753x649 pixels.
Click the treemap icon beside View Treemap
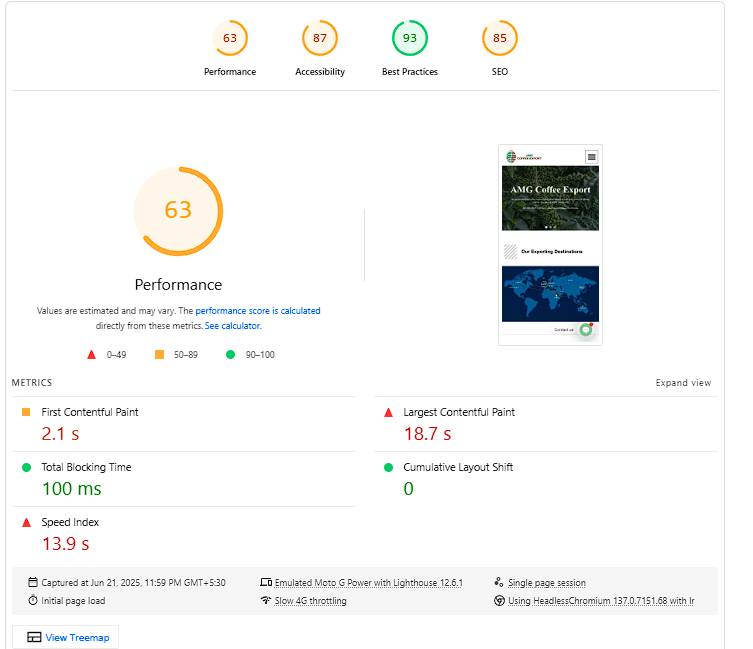(34, 637)
